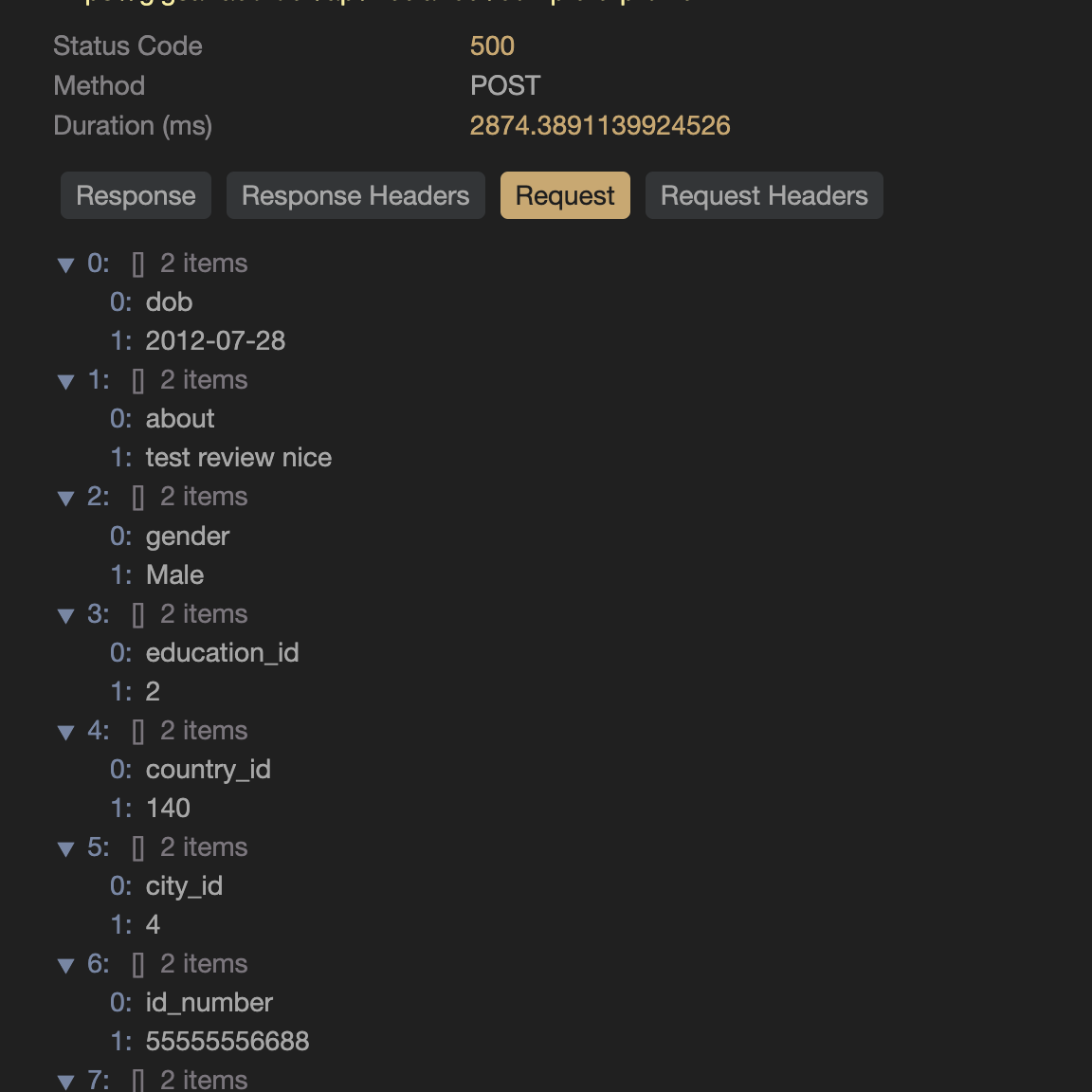Image resolution: width=1092 pixels, height=1092 pixels.
Task: Open the Response Headers tab
Action: click(355, 195)
